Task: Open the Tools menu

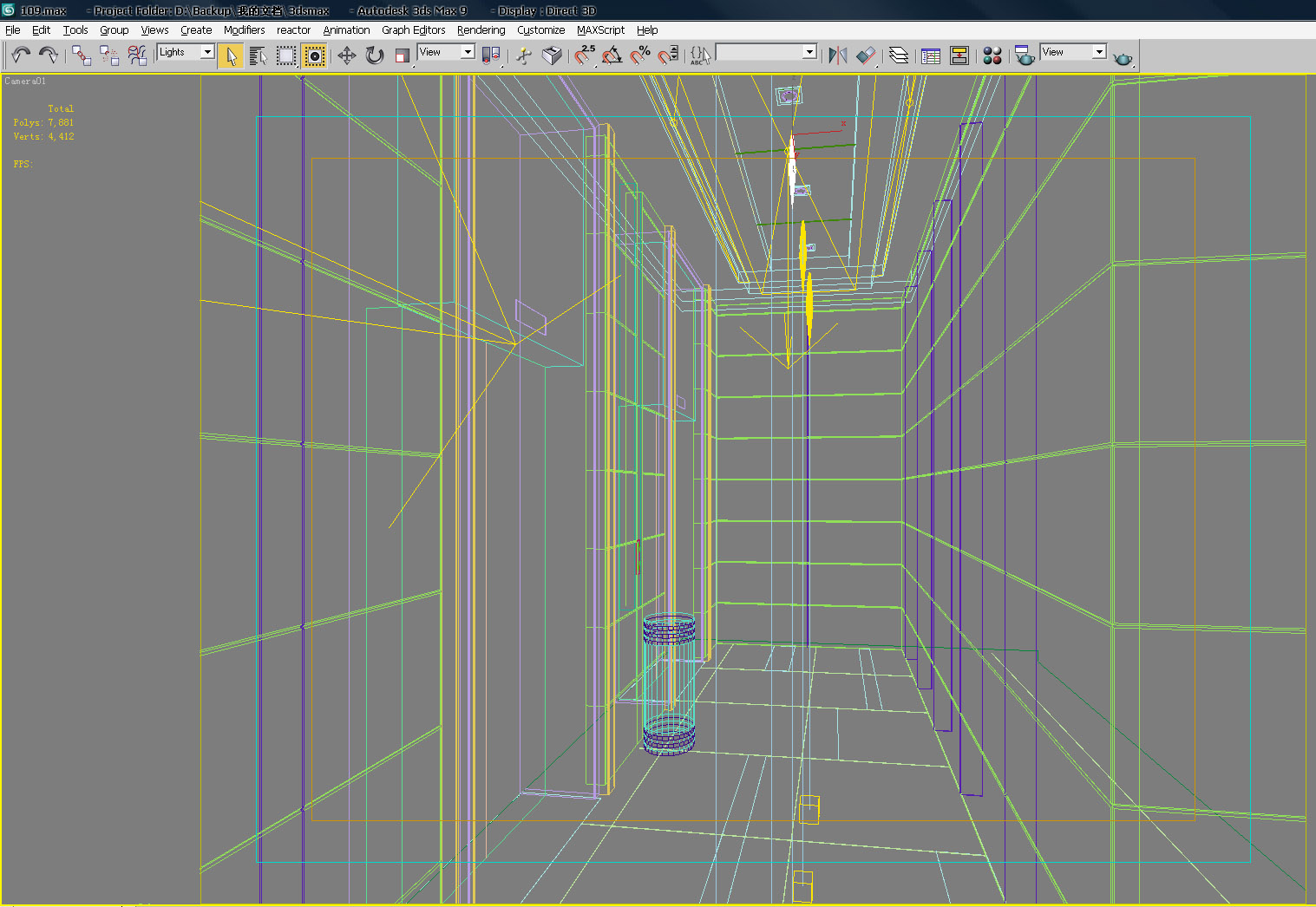Action: pyautogui.click(x=75, y=29)
